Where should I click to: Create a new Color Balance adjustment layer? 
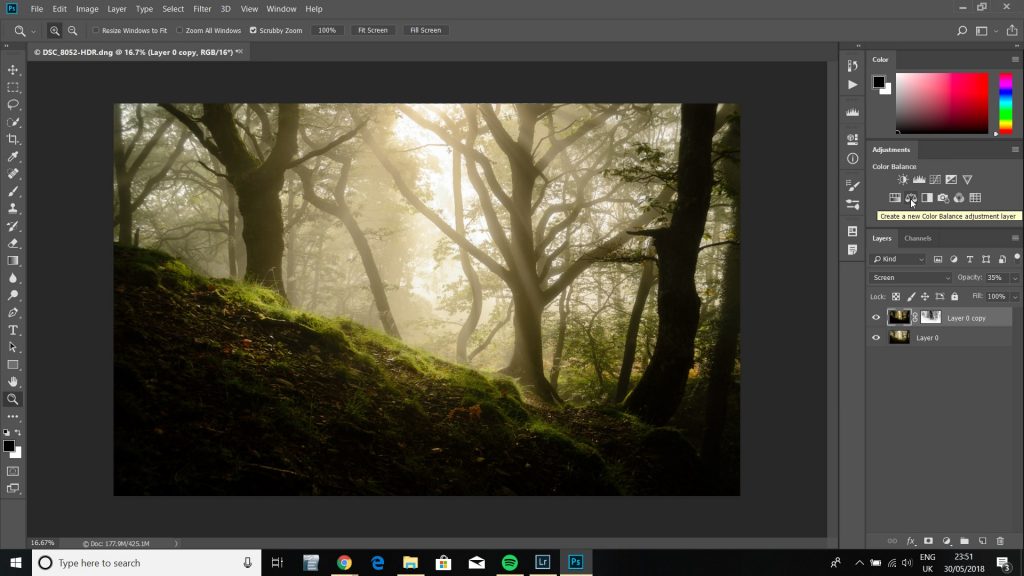click(911, 197)
